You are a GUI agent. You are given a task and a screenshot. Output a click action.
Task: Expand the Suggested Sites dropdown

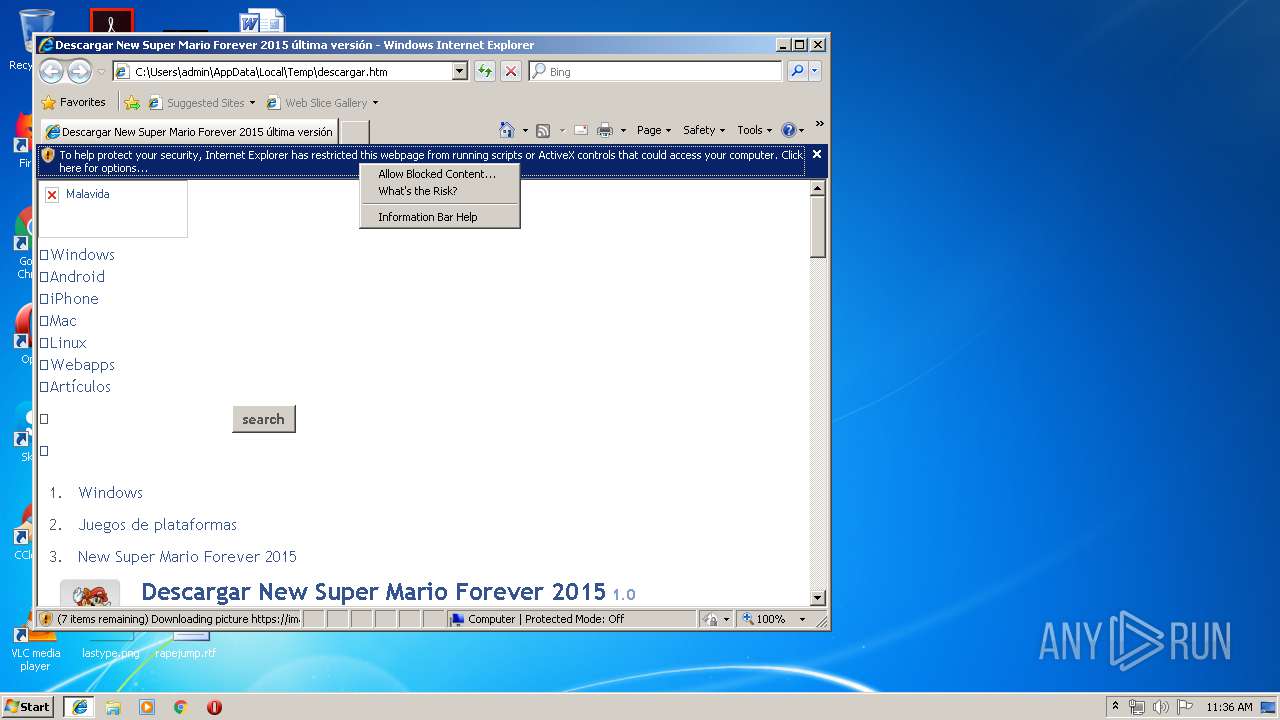coord(252,103)
